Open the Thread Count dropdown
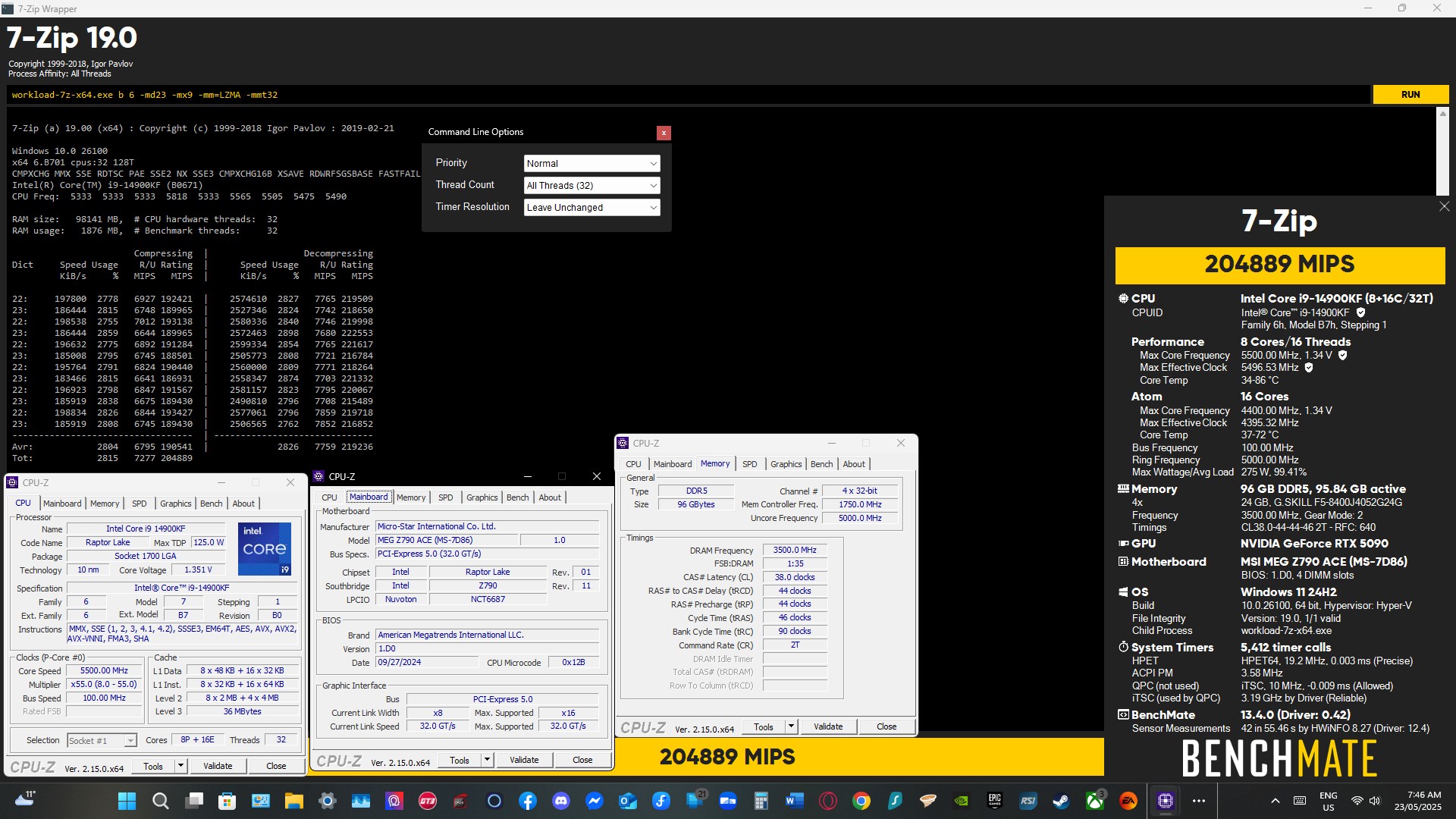The image size is (1456, 819). click(x=591, y=186)
